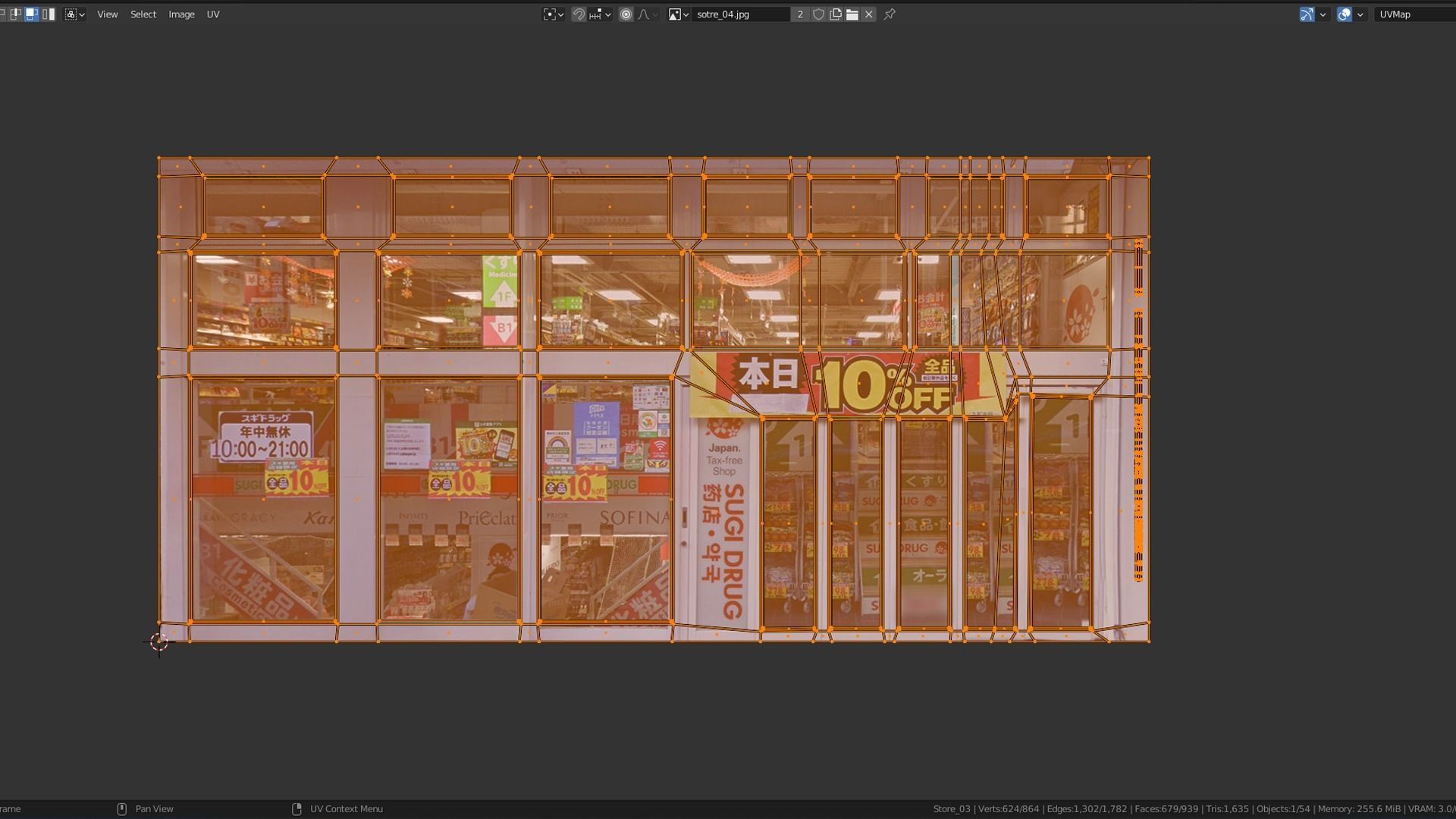The width and height of the screenshot is (1456, 819).
Task: Create a new image copy
Action: tap(835, 14)
